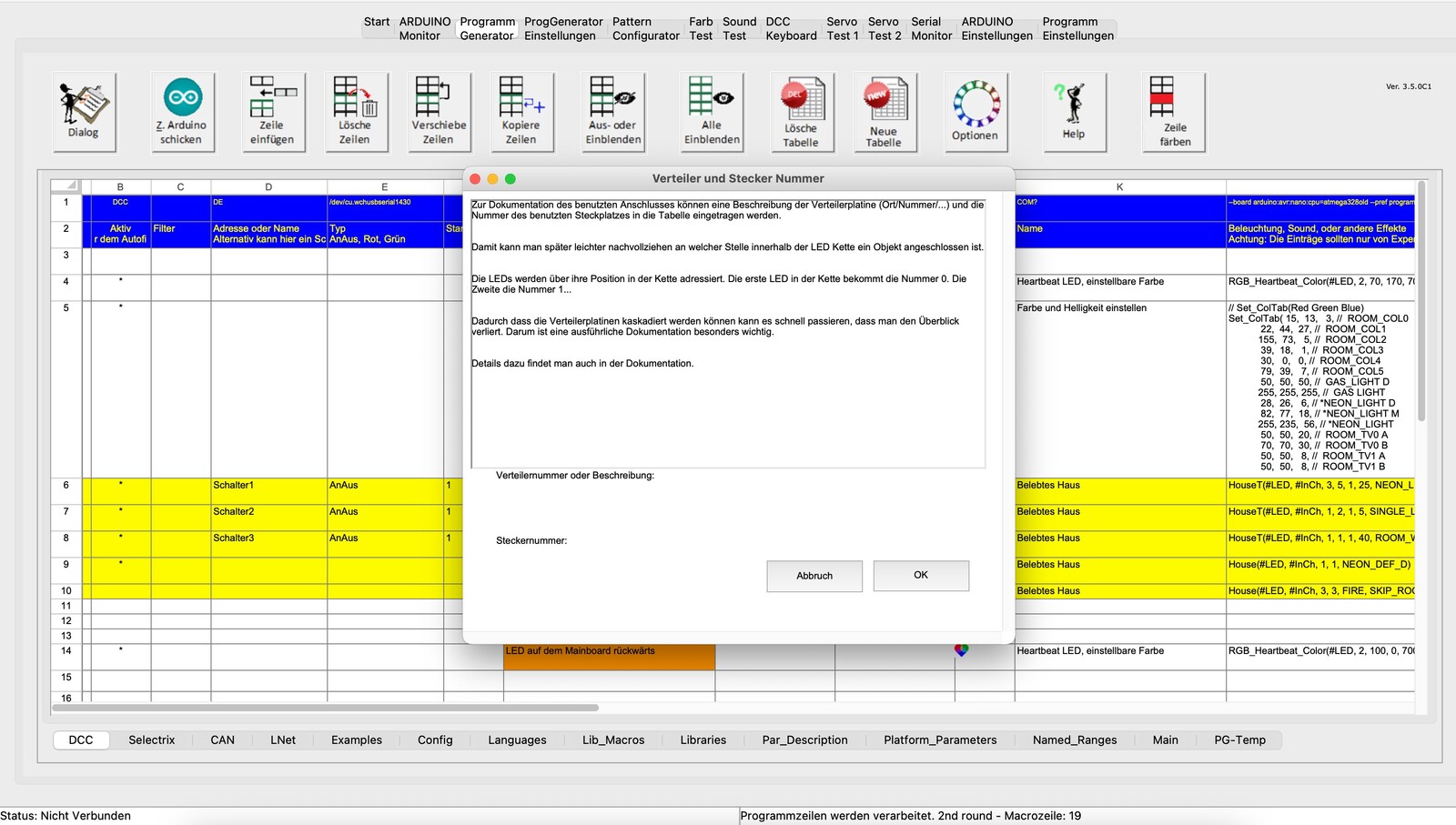
Task: Click the horizontal scrollbar below the table
Action: tap(326, 708)
